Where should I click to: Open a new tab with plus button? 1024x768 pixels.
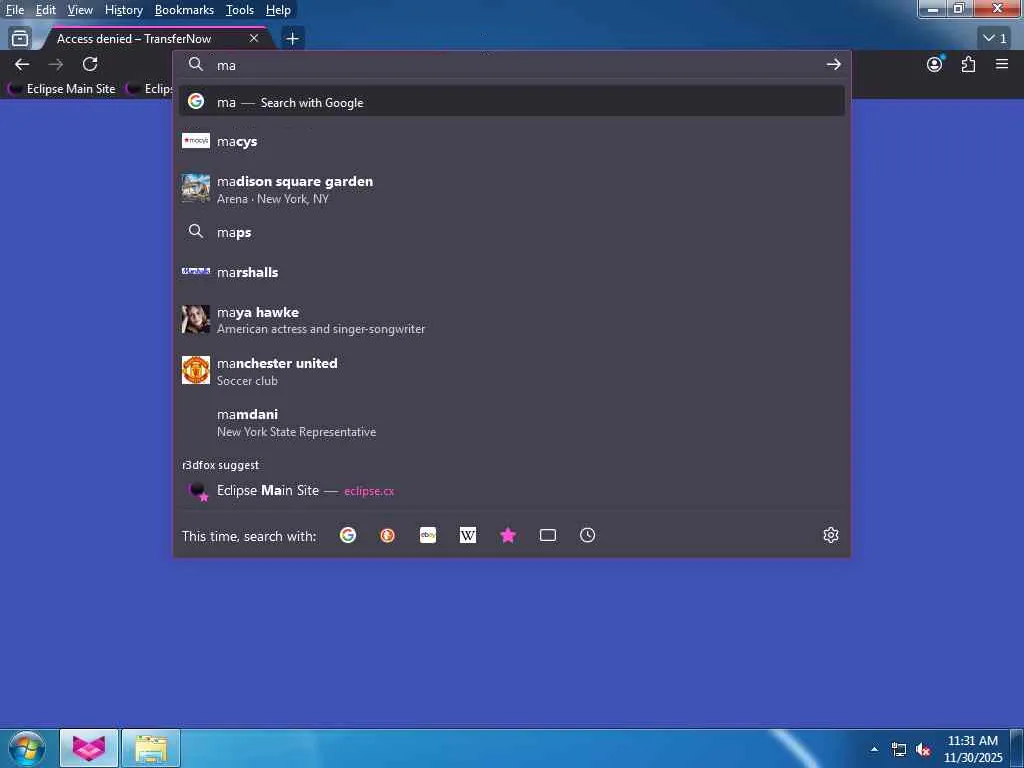tap(293, 39)
